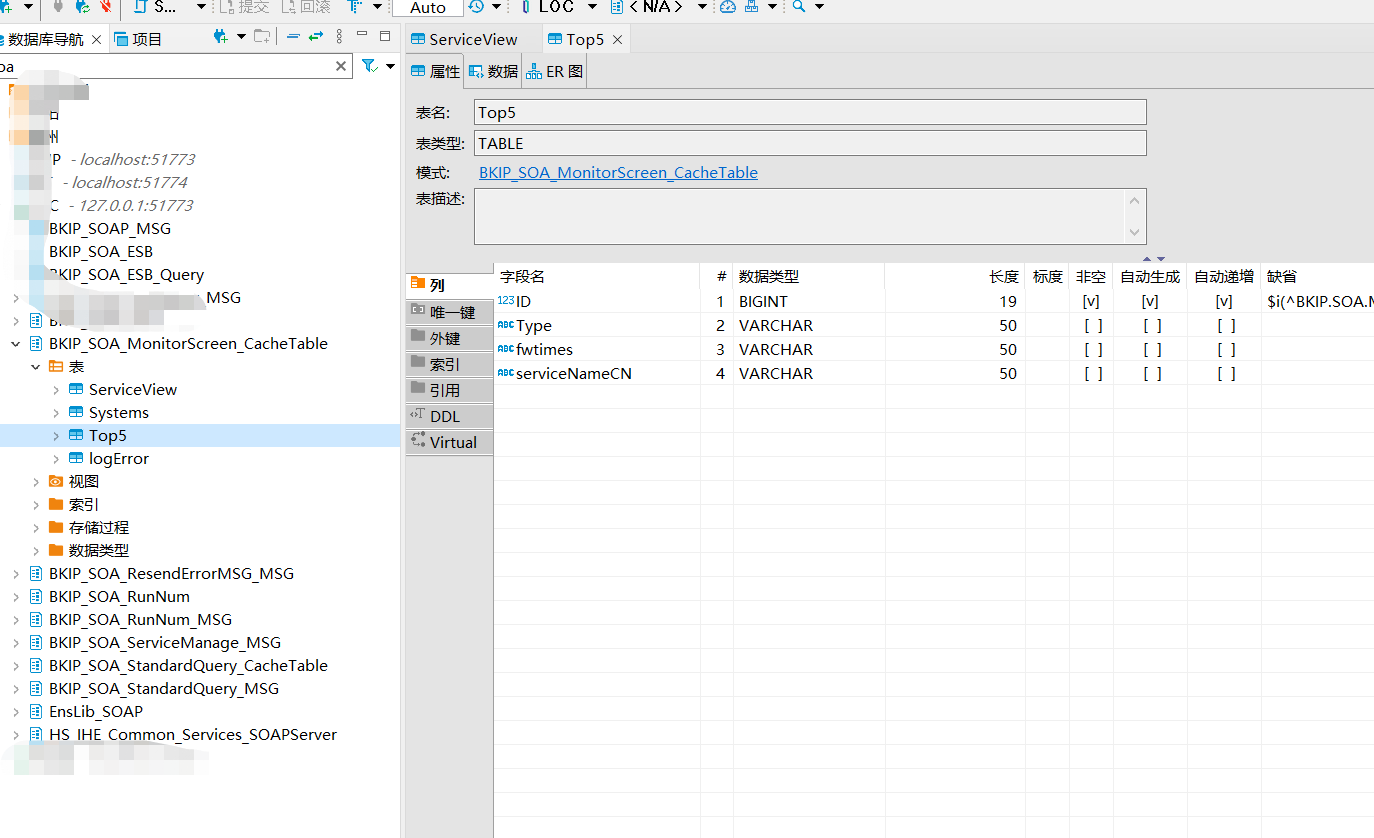Toggle the 非空 checkbox for the Type column
The height and width of the screenshot is (838, 1374).
(x=1092, y=325)
